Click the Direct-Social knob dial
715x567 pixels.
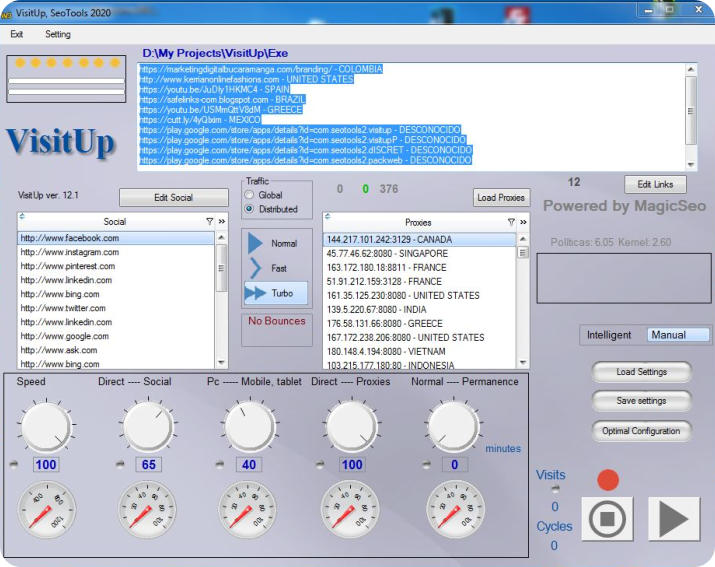148,427
